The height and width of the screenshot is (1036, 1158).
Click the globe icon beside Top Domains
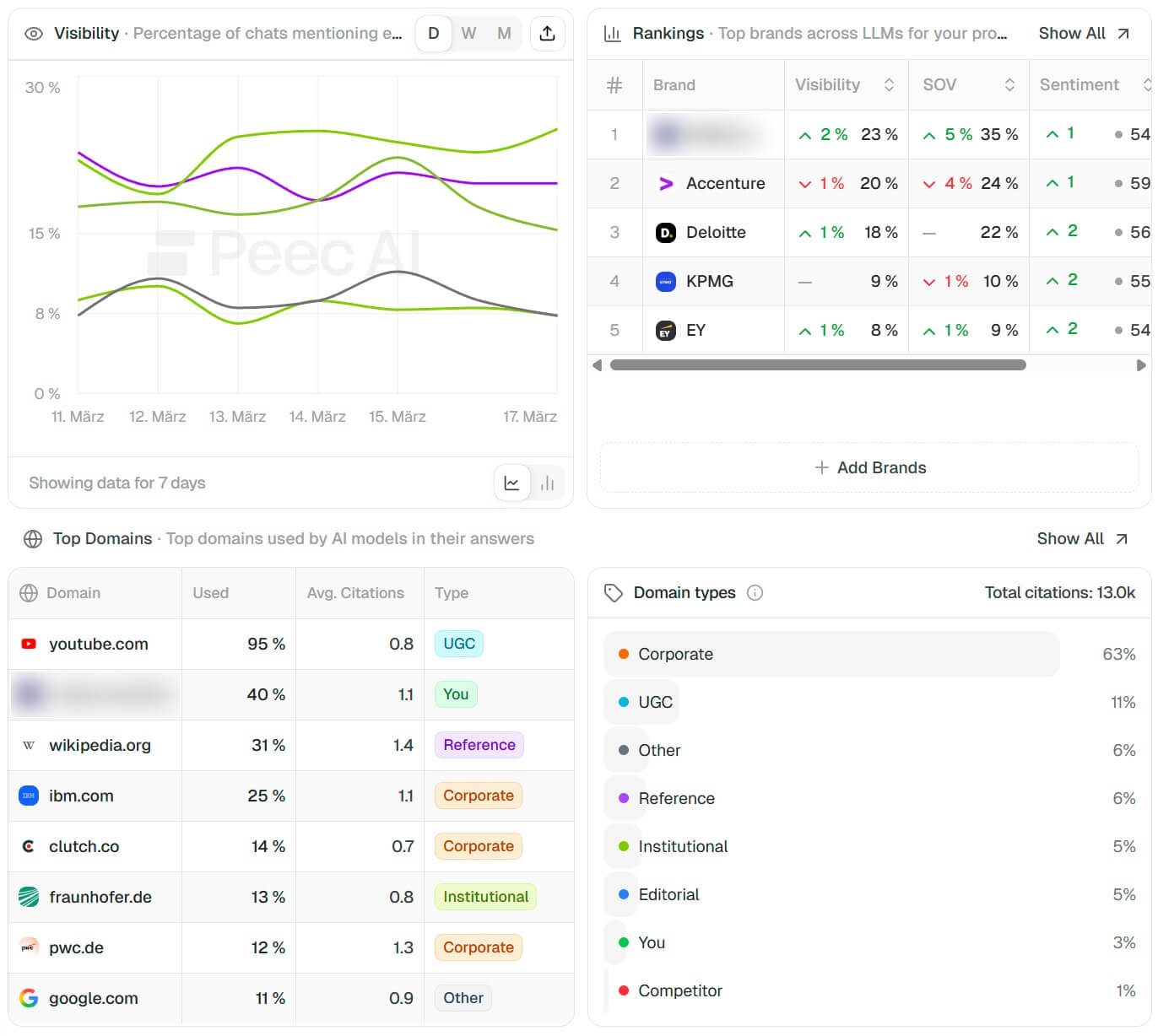click(x=33, y=538)
